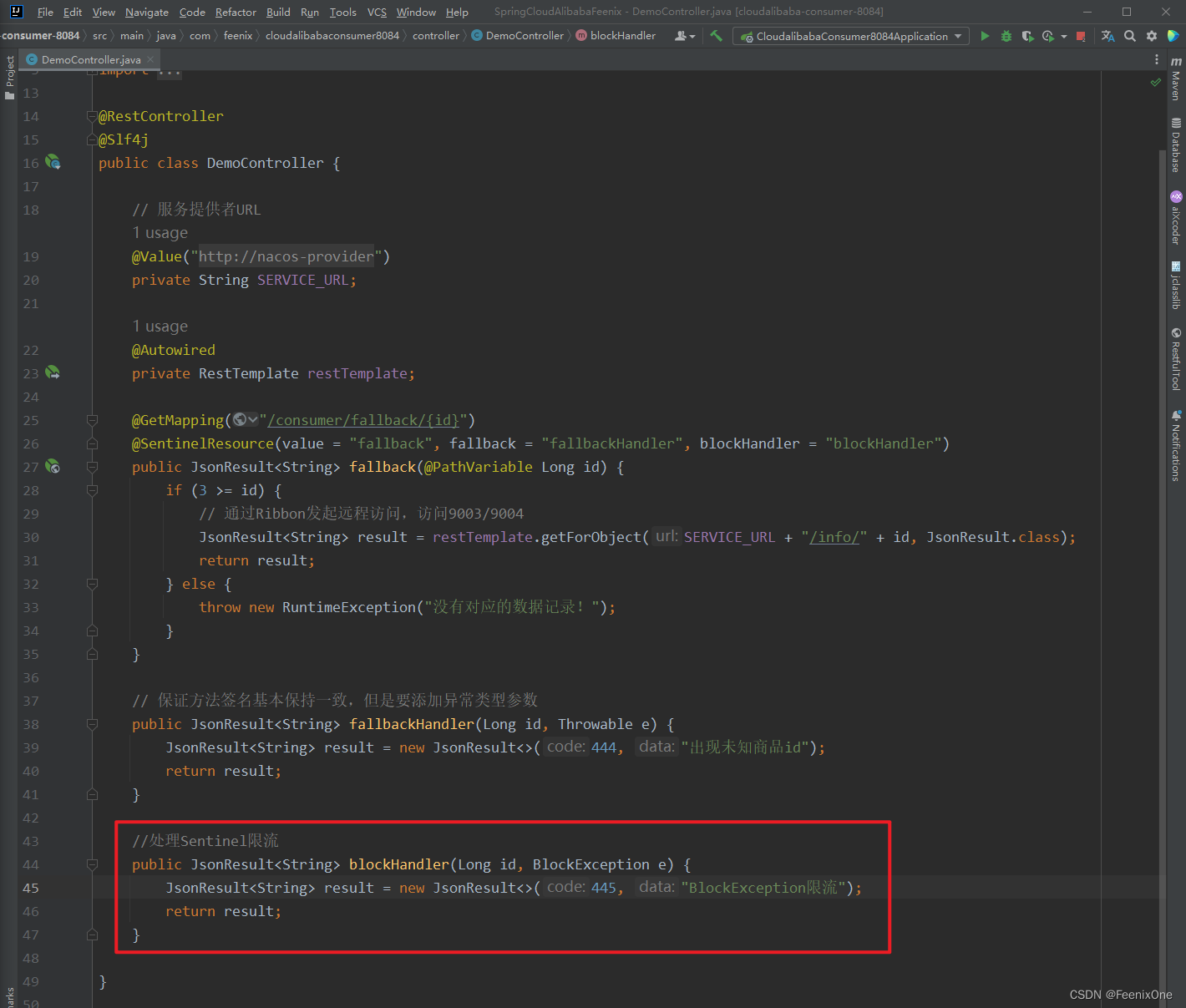Screen dimensions: 1186x1008
Task: Click line number 45 in the gutter
Action: tap(31, 888)
